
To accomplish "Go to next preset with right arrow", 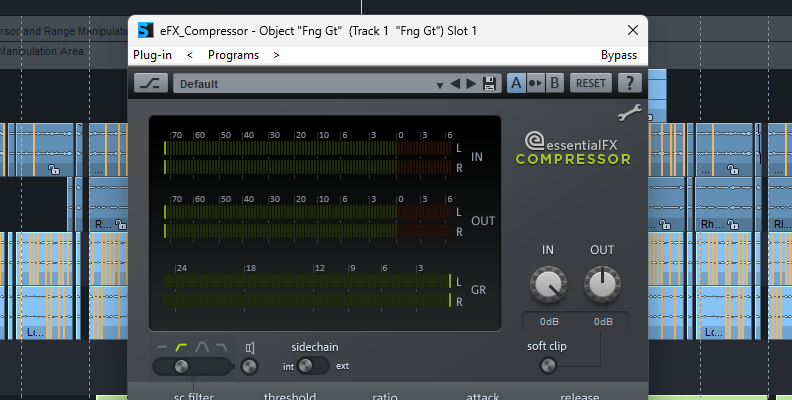I will (472, 84).
